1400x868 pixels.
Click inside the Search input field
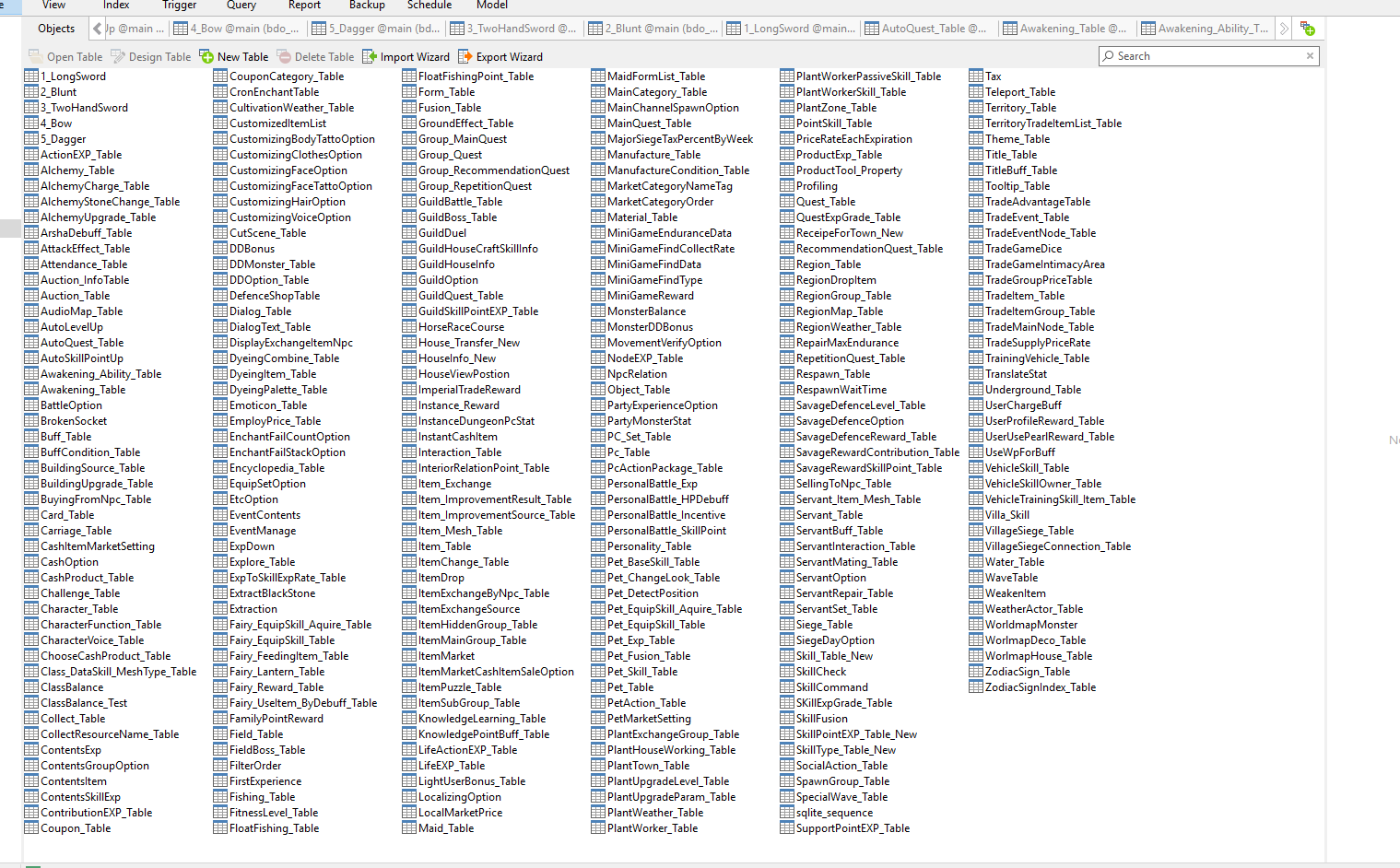pos(1208,56)
